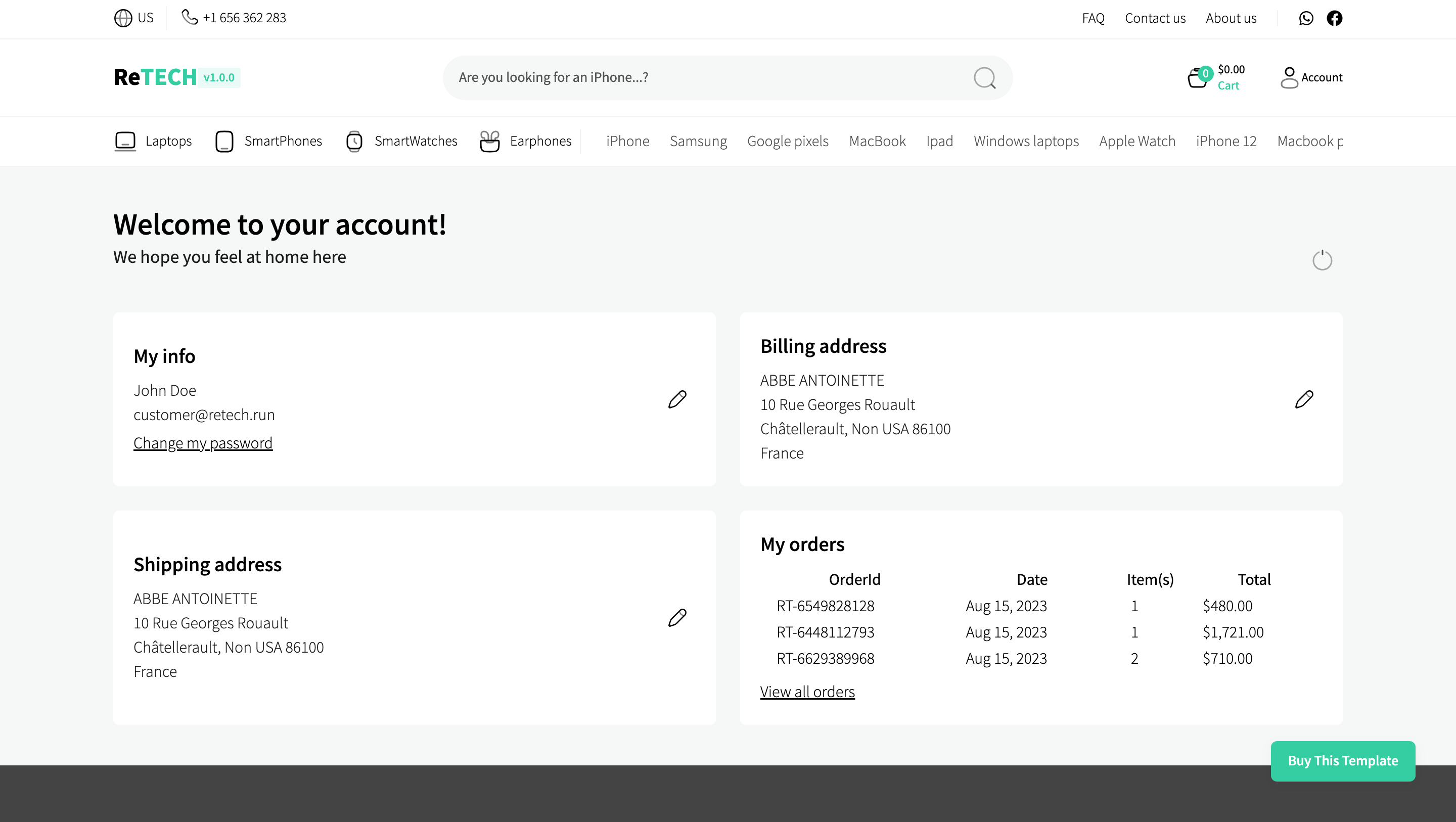Click phone number +1 656 362 283

click(244, 18)
